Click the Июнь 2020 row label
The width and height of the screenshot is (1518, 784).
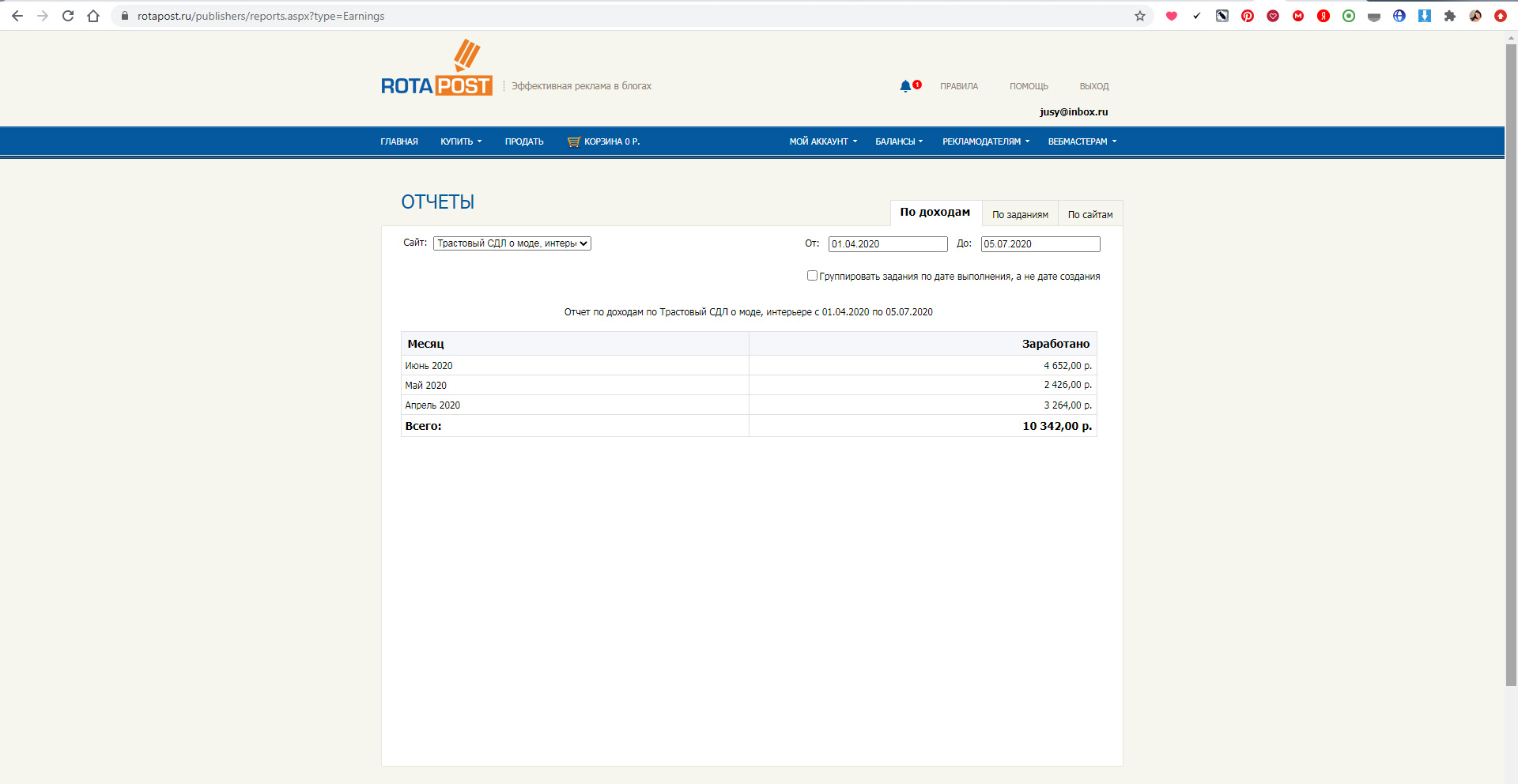[x=429, y=366]
